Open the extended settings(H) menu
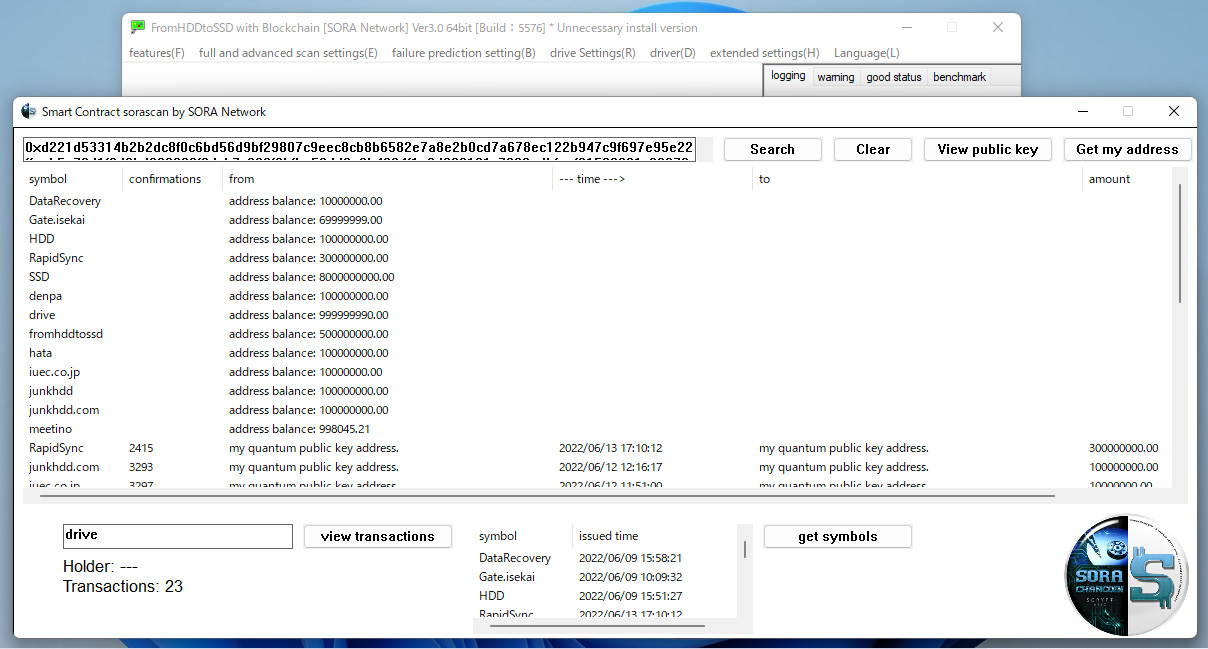The width and height of the screenshot is (1208, 649). (765, 53)
